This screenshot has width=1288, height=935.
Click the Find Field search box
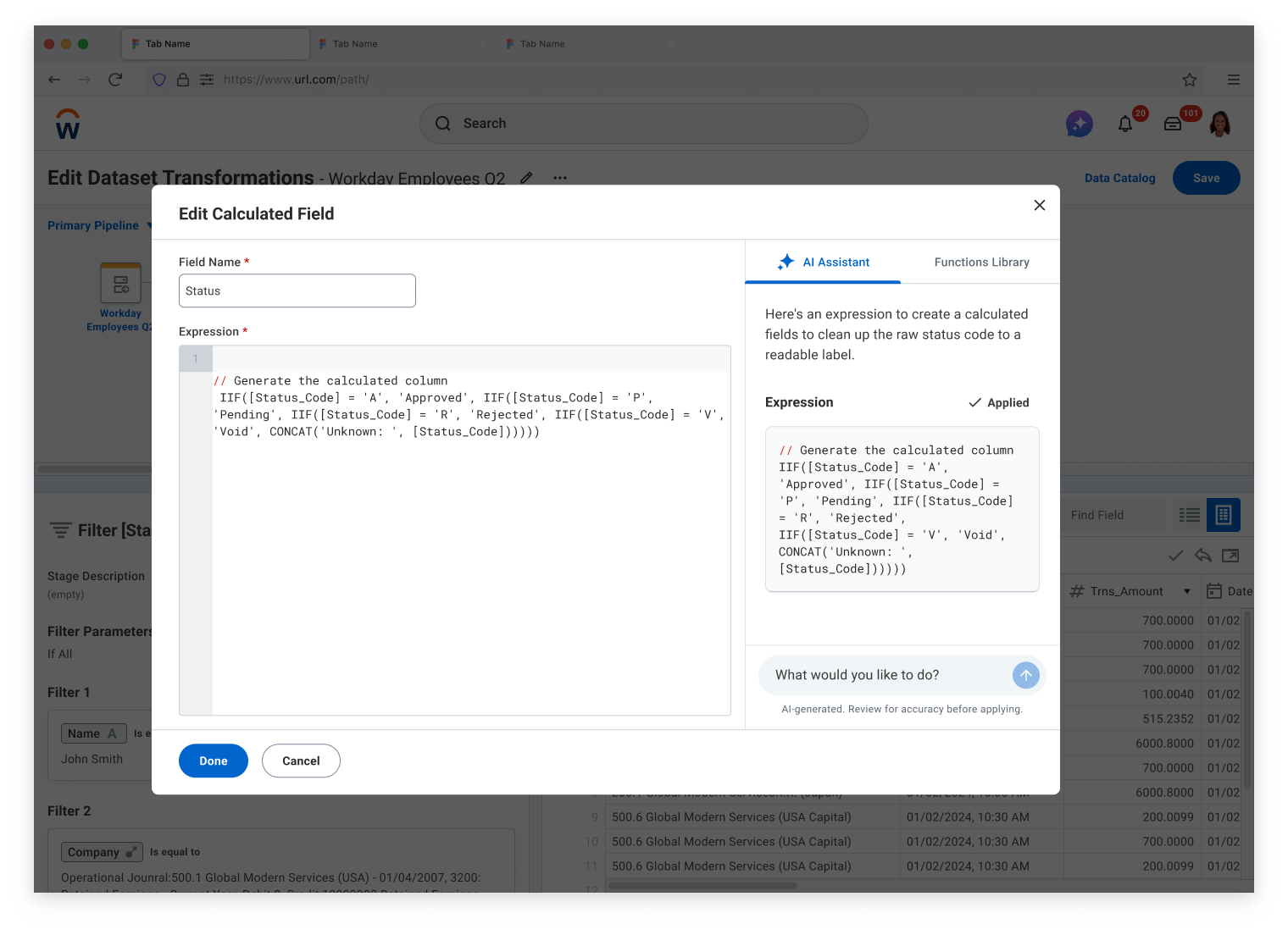click(1113, 515)
